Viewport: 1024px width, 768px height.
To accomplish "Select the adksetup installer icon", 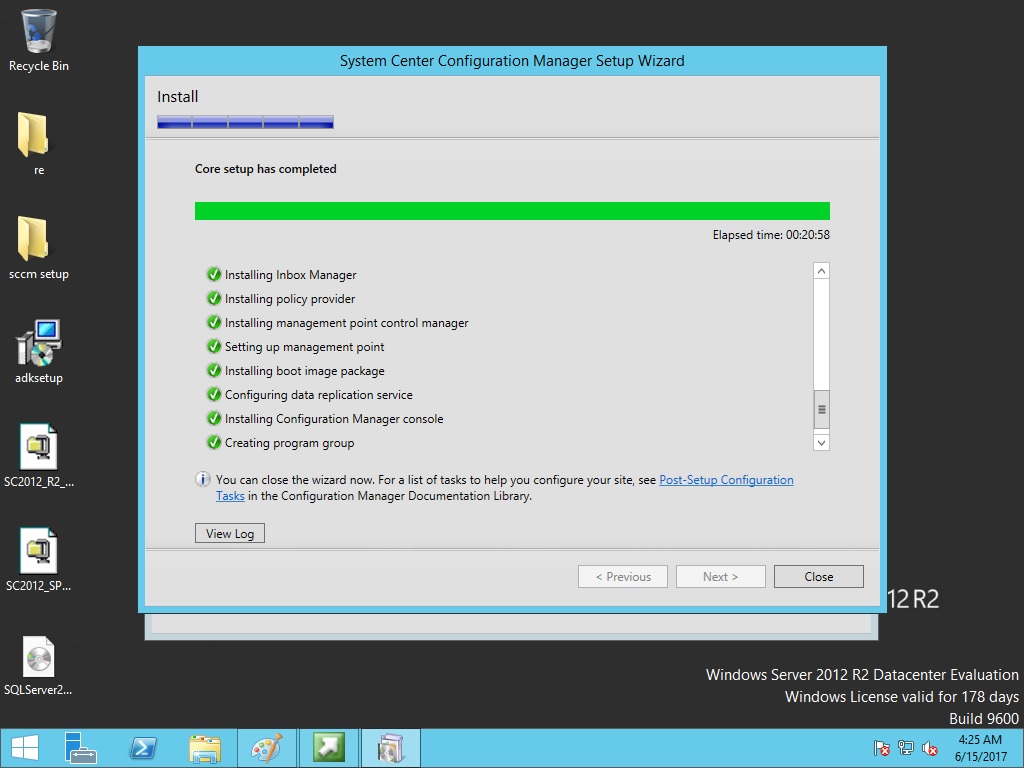I will [39, 345].
